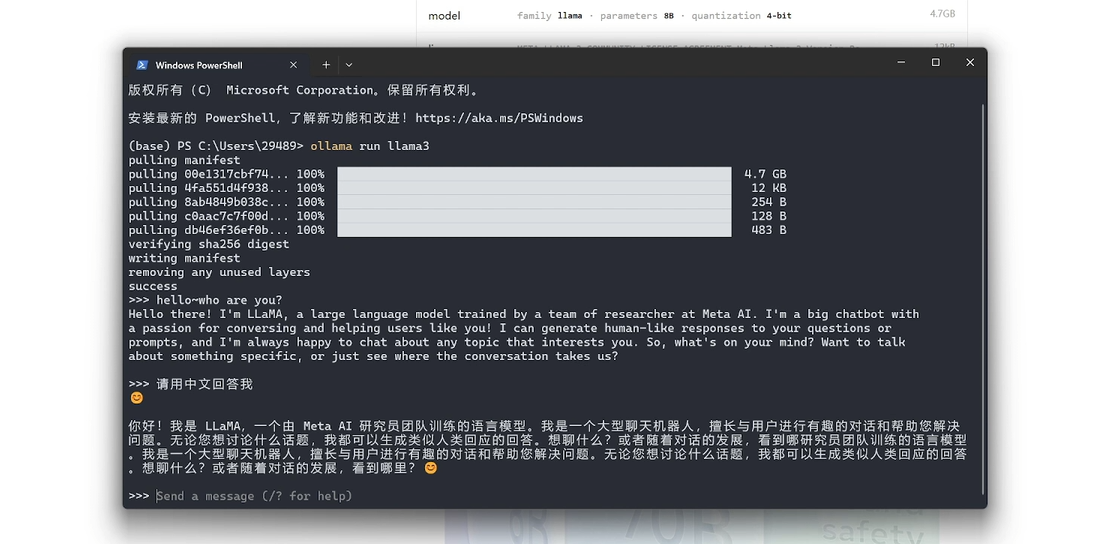Click the 'model' row in background page

444,16
